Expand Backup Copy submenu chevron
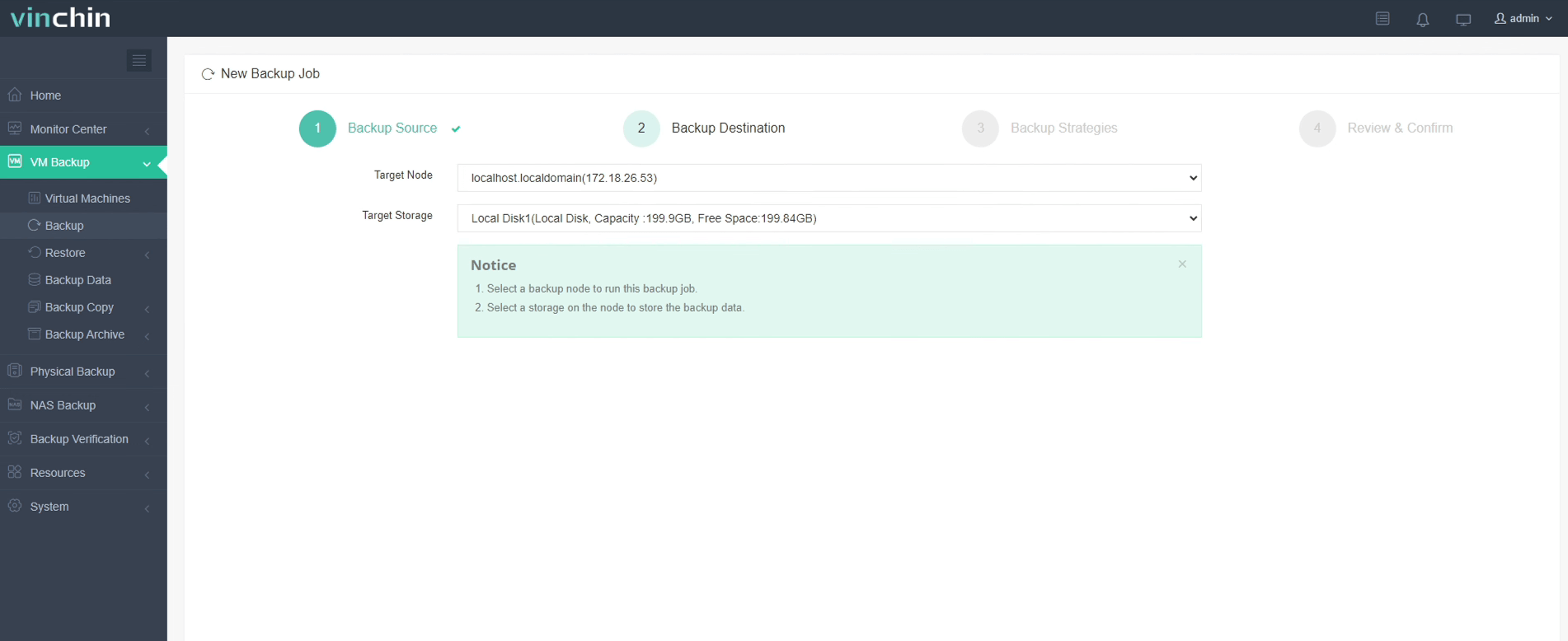 click(x=147, y=308)
